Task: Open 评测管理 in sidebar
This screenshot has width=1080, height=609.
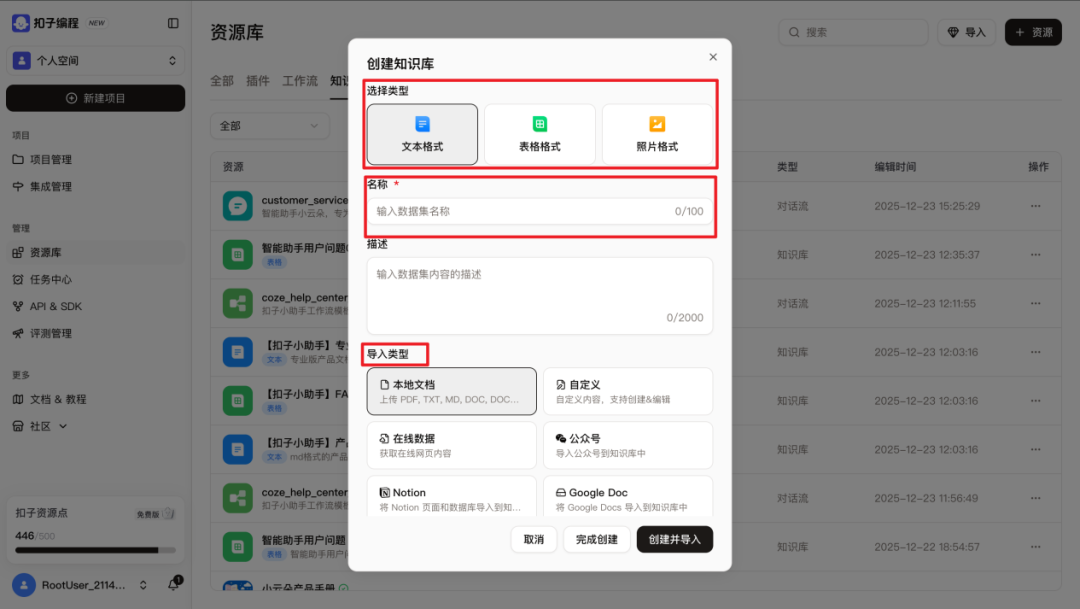Action: (95, 333)
